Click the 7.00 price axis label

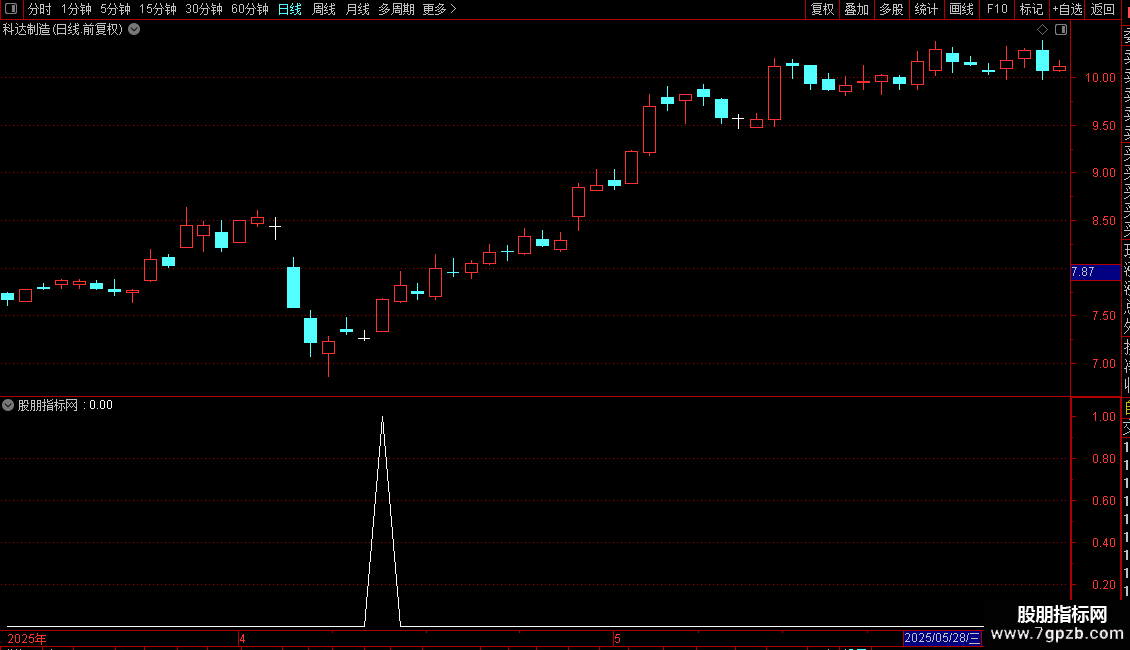pyautogui.click(x=1103, y=364)
